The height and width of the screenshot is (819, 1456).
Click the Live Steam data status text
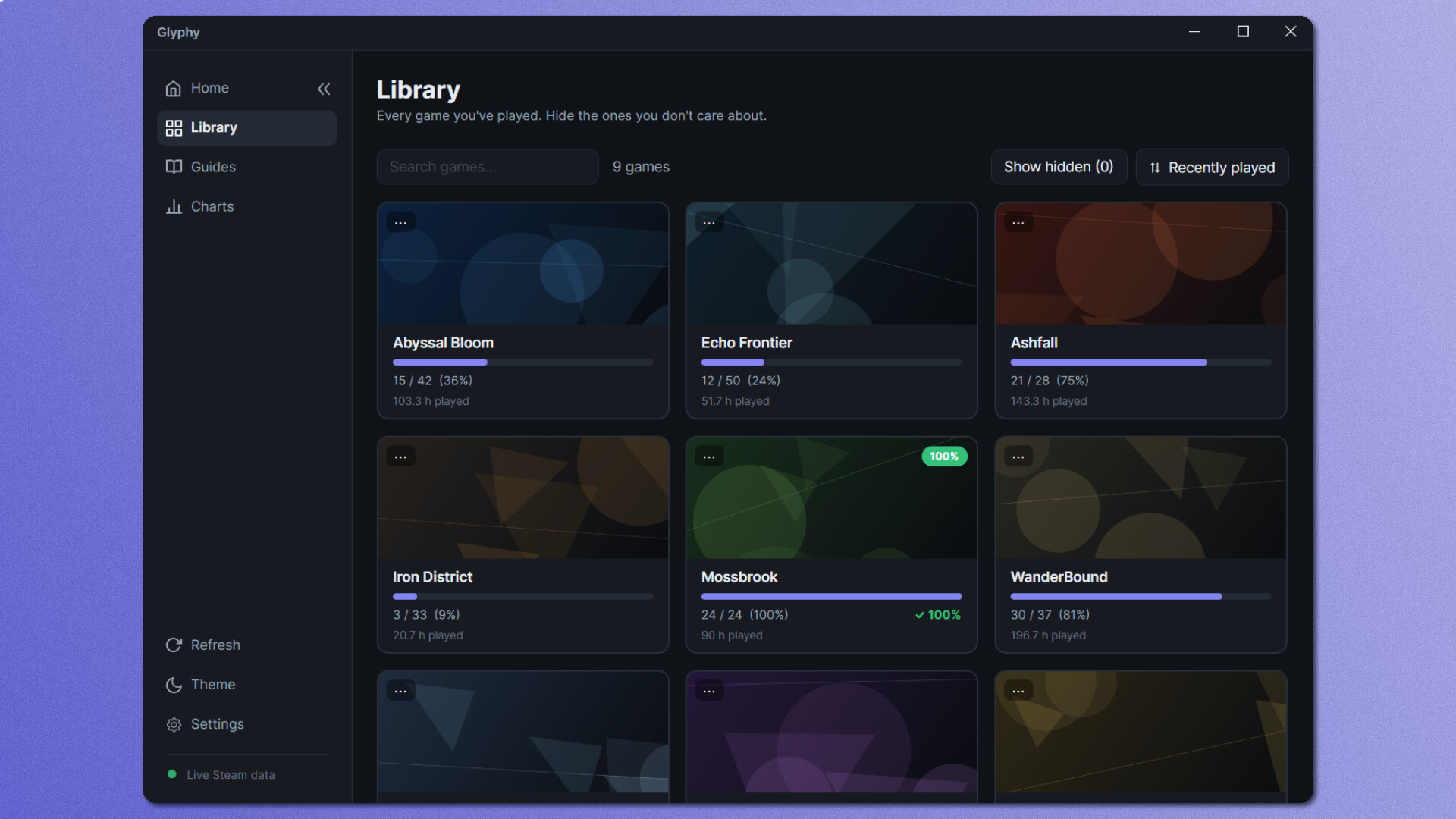[x=231, y=775]
